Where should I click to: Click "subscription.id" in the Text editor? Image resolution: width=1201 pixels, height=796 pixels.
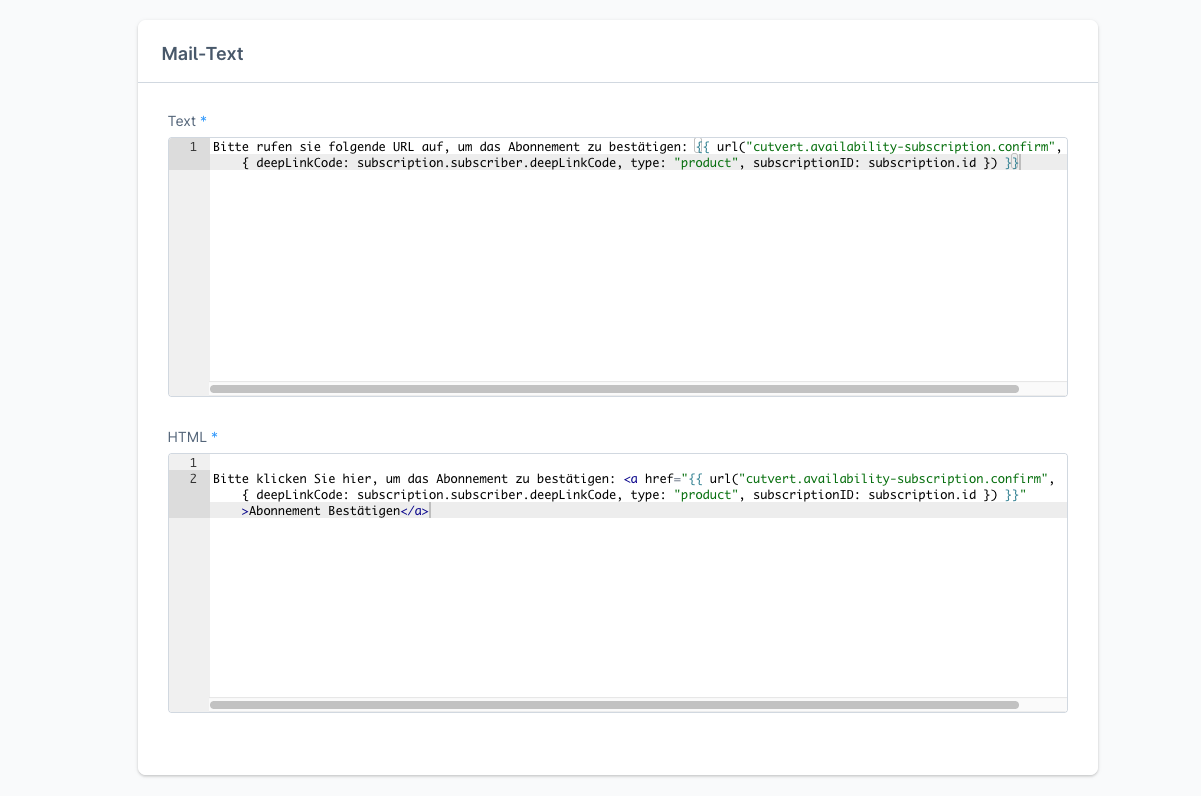pyautogui.click(x=915, y=163)
